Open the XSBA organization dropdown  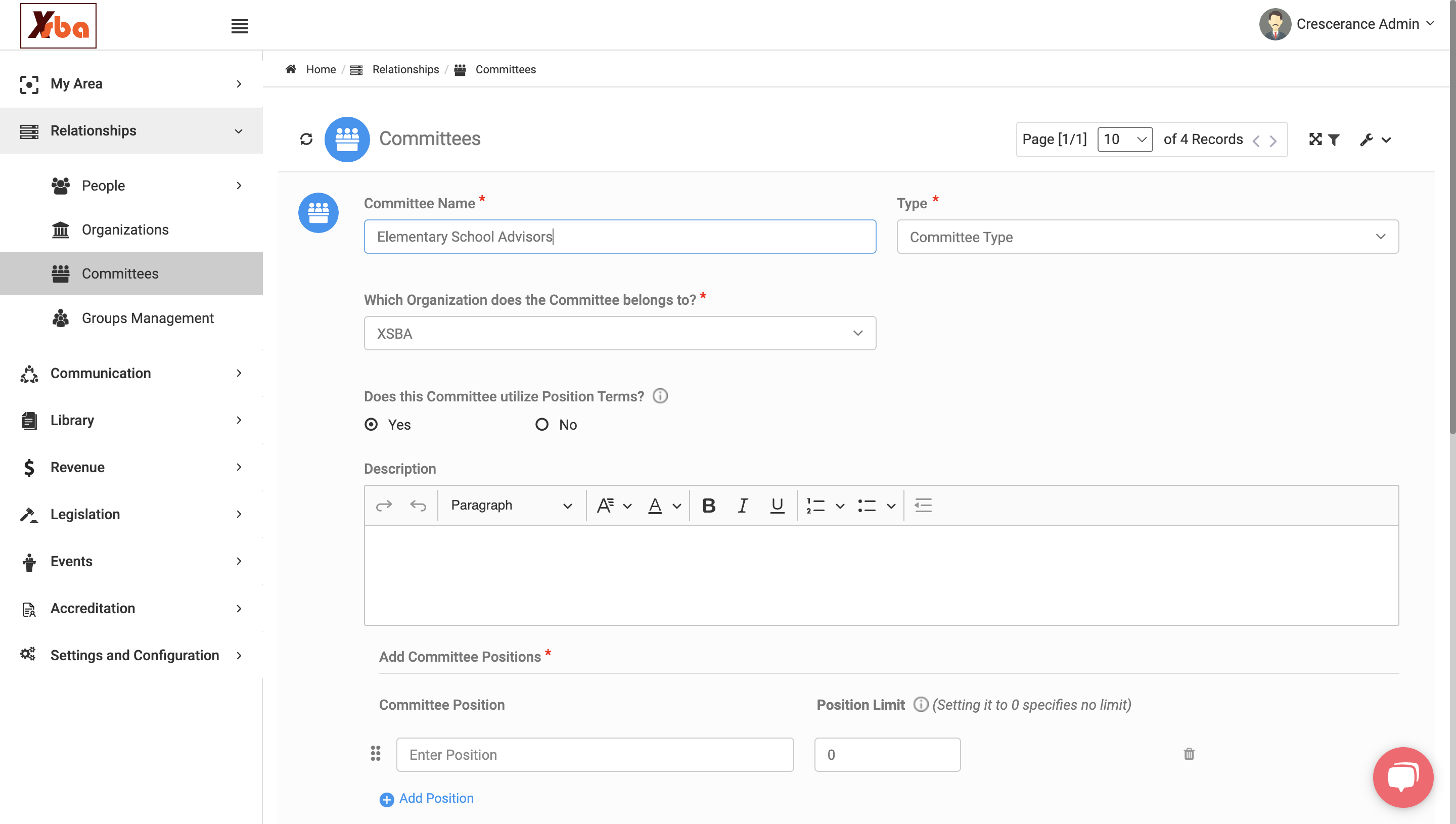click(620, 333)
